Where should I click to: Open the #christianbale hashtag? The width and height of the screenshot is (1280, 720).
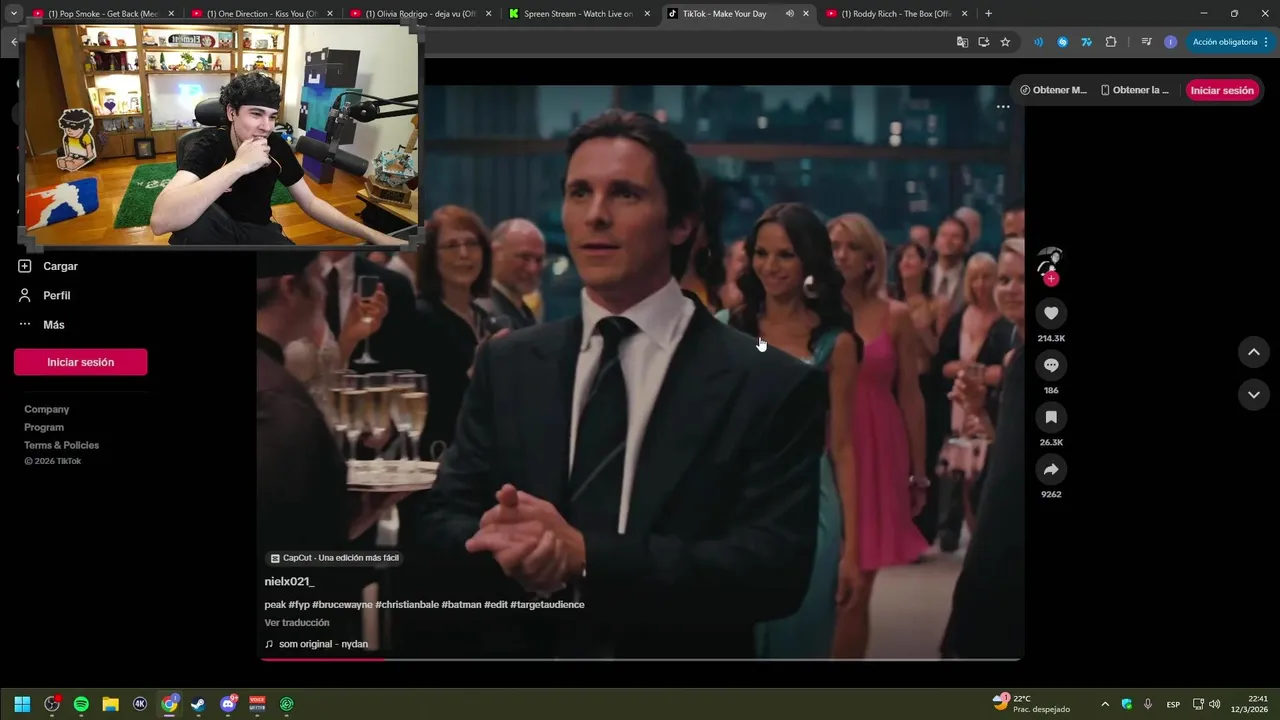pos(407,605)
